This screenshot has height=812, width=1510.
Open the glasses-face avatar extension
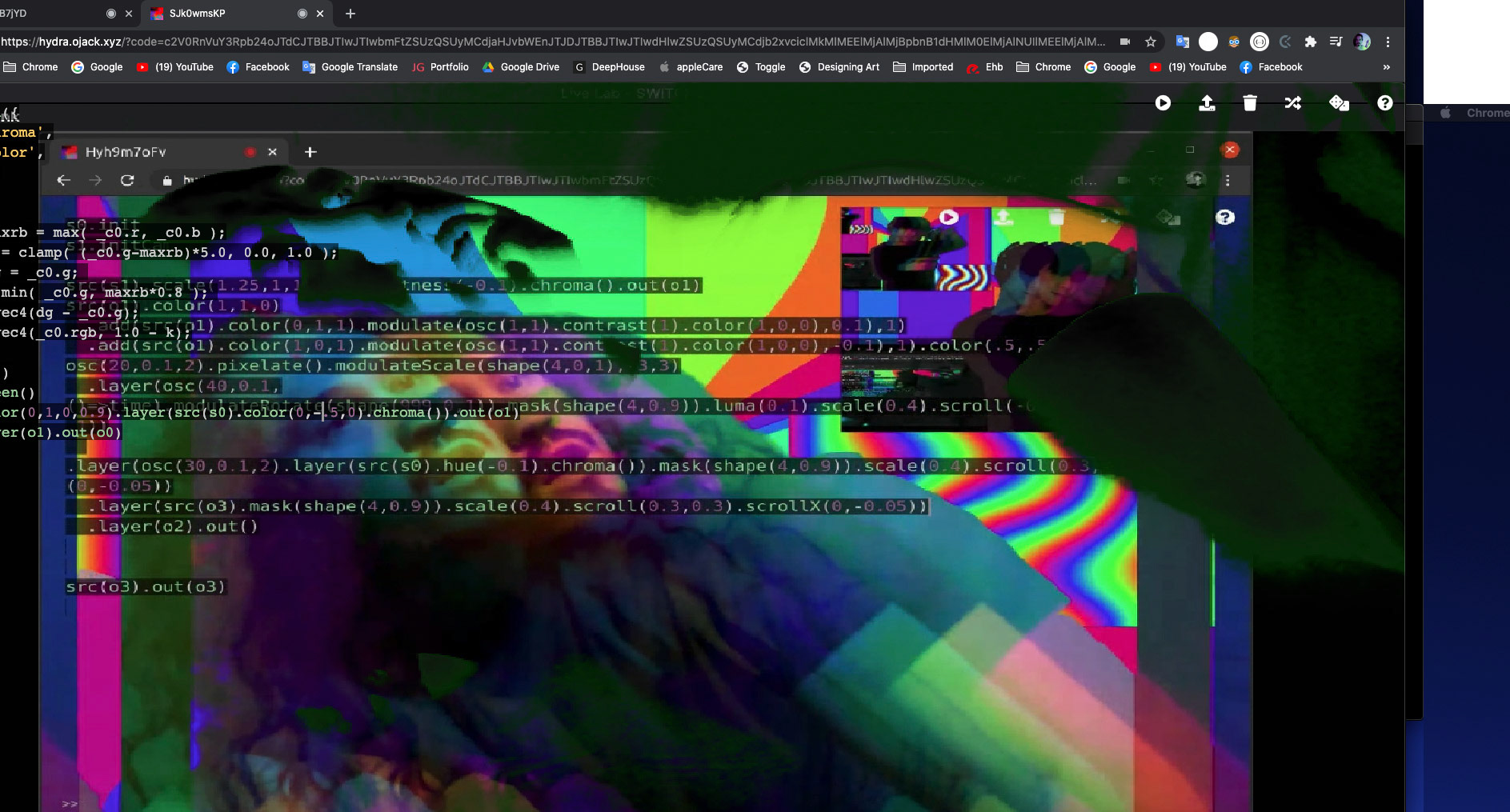(x=1234, y=42)
